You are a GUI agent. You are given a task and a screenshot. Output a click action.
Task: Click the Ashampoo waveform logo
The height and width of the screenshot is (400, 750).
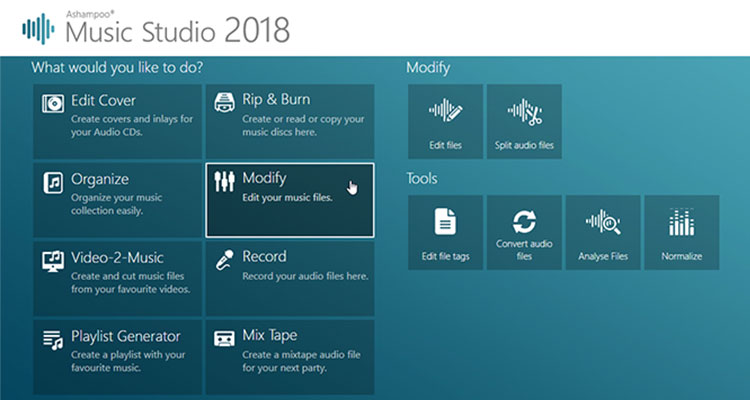click(x=38, y=29)
